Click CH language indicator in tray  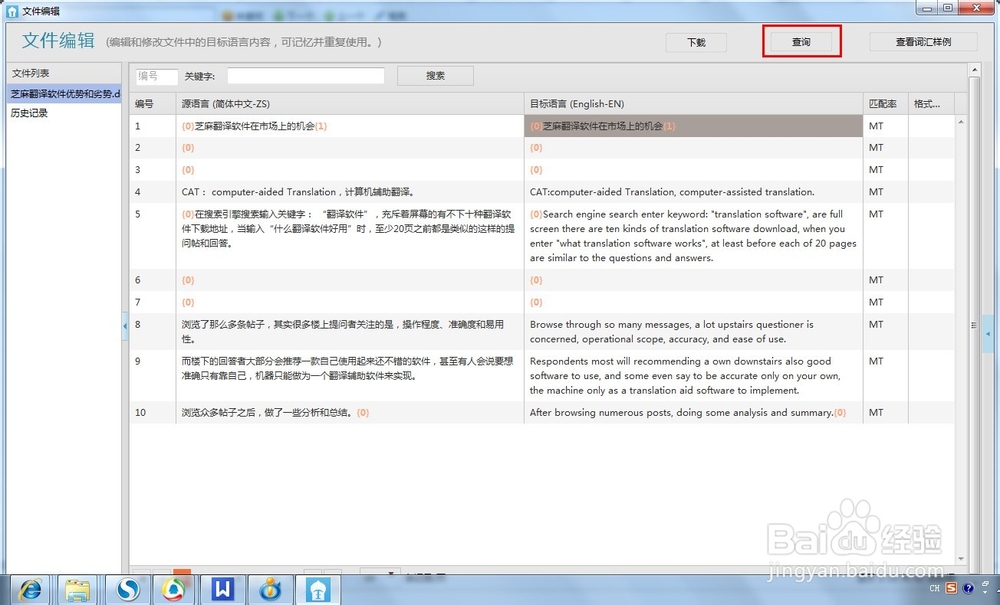point(935,588)
